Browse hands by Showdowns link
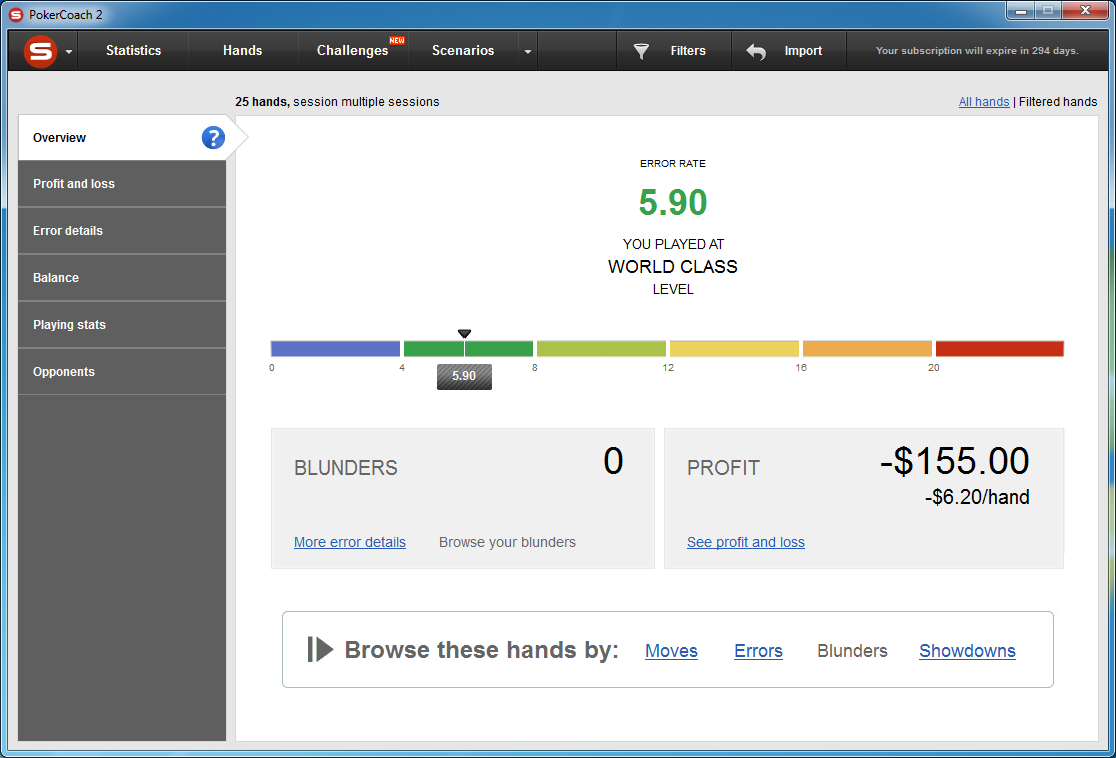The height and width of the screenshot is (758, 1116). (x=967, y=651)
